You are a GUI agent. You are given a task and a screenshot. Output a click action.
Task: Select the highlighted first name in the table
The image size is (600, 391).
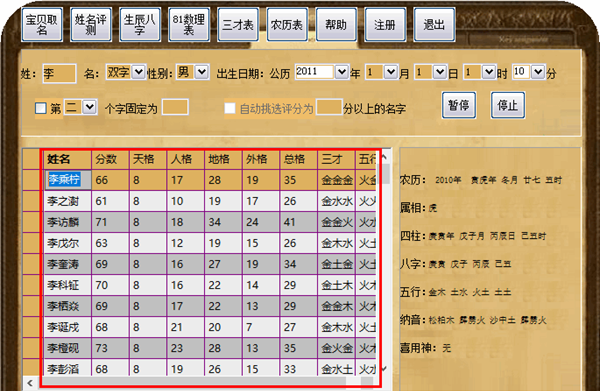coord(68,179)
